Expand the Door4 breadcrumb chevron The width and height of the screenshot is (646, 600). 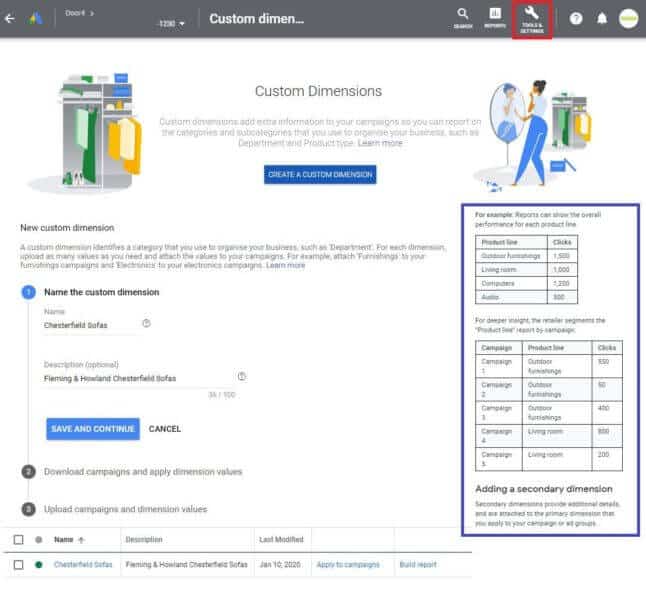point(92,13)
